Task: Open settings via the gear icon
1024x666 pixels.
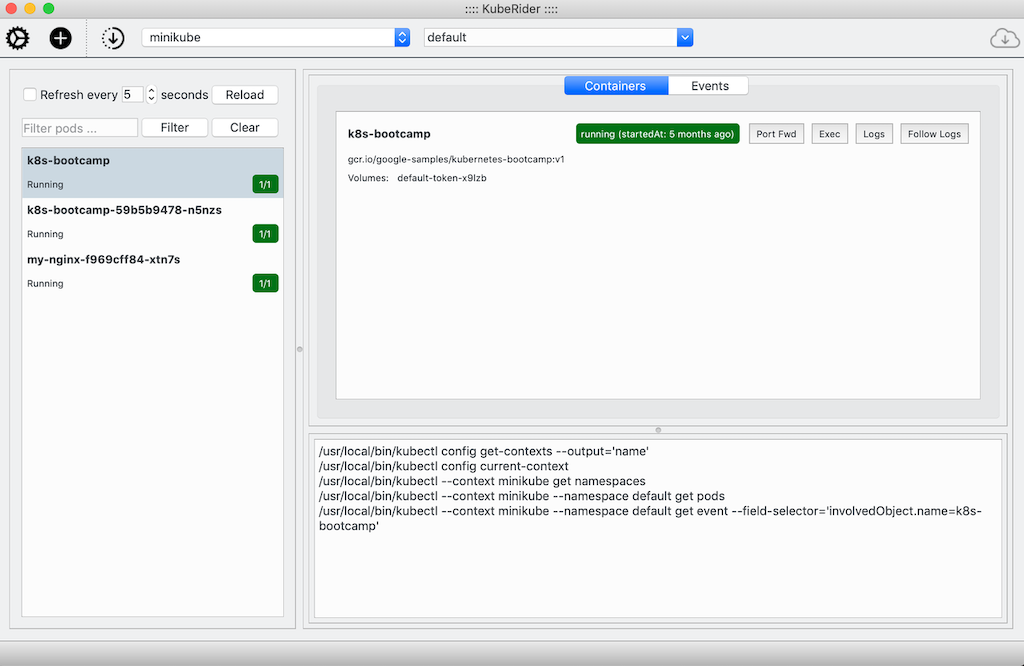Action: tap(18, 38)
